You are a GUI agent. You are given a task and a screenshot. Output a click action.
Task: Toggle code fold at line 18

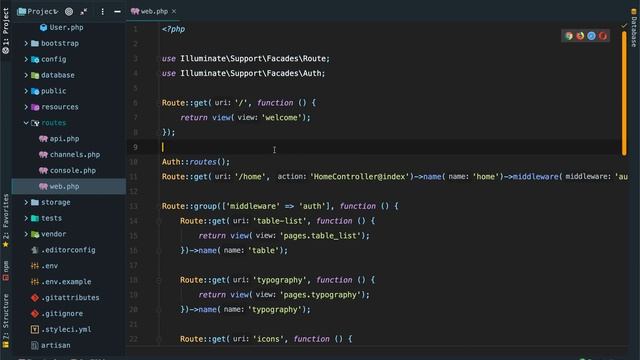click(159, 280)
